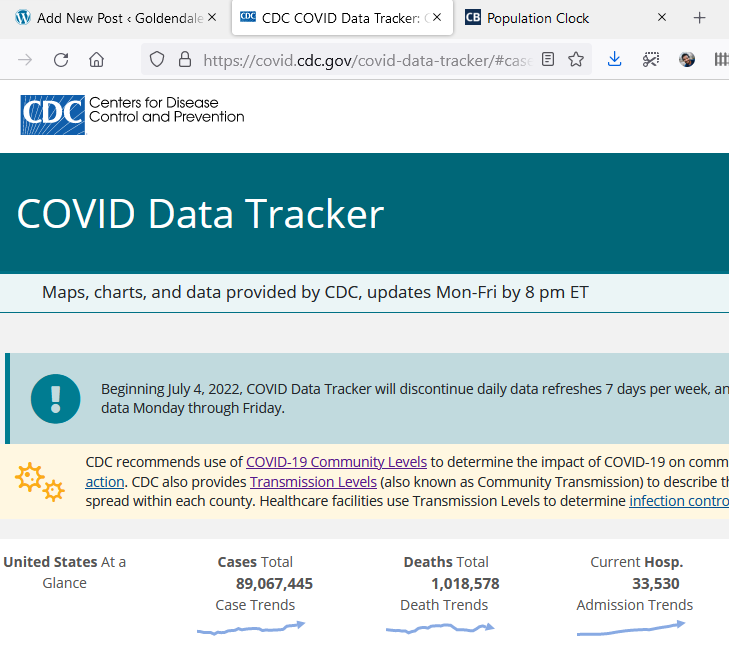Open a new browser tab
Viewport: 729px width, 661px height.
(699, 18)
